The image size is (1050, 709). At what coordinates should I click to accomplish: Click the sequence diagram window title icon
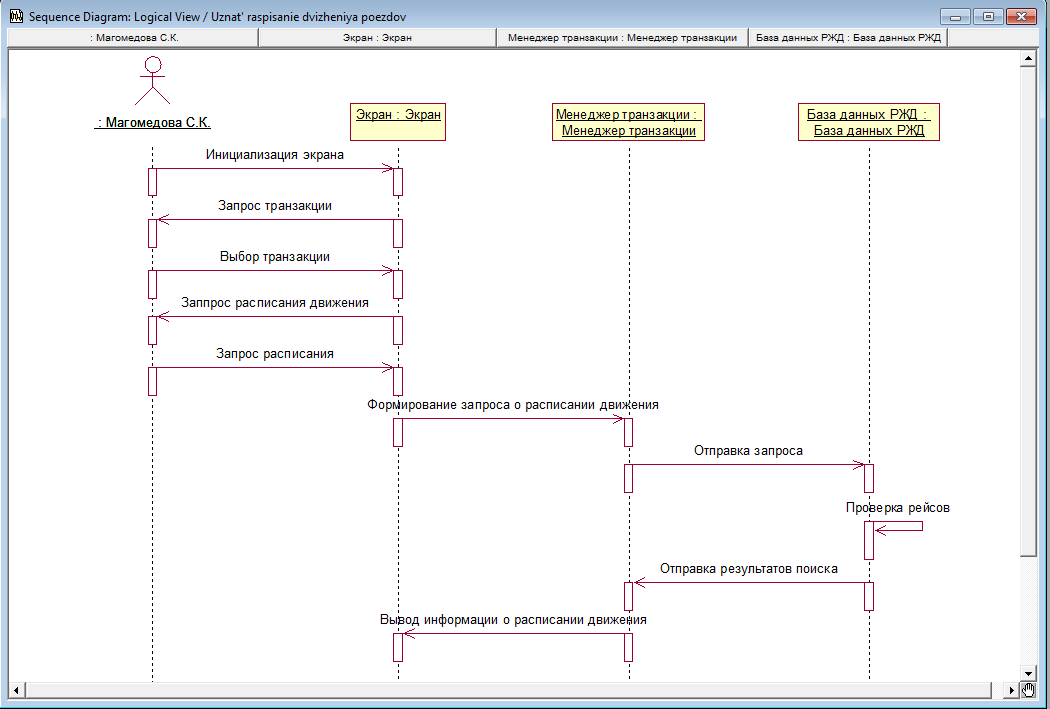pos(16,16)
